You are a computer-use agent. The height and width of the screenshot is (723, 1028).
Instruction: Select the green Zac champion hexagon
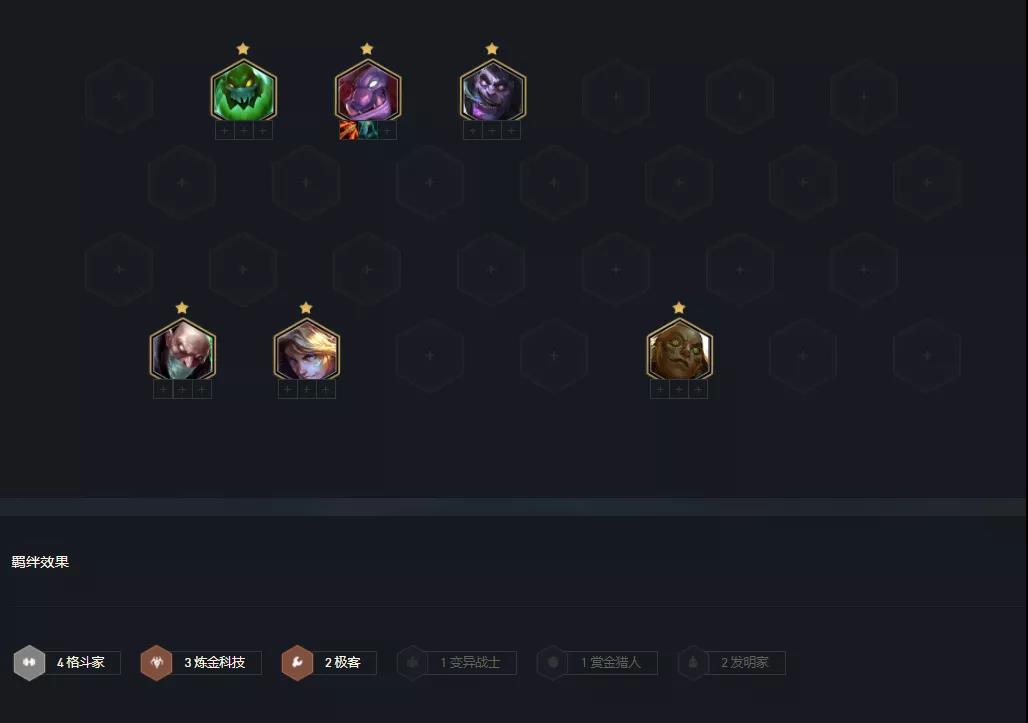(x=243, y=90)
